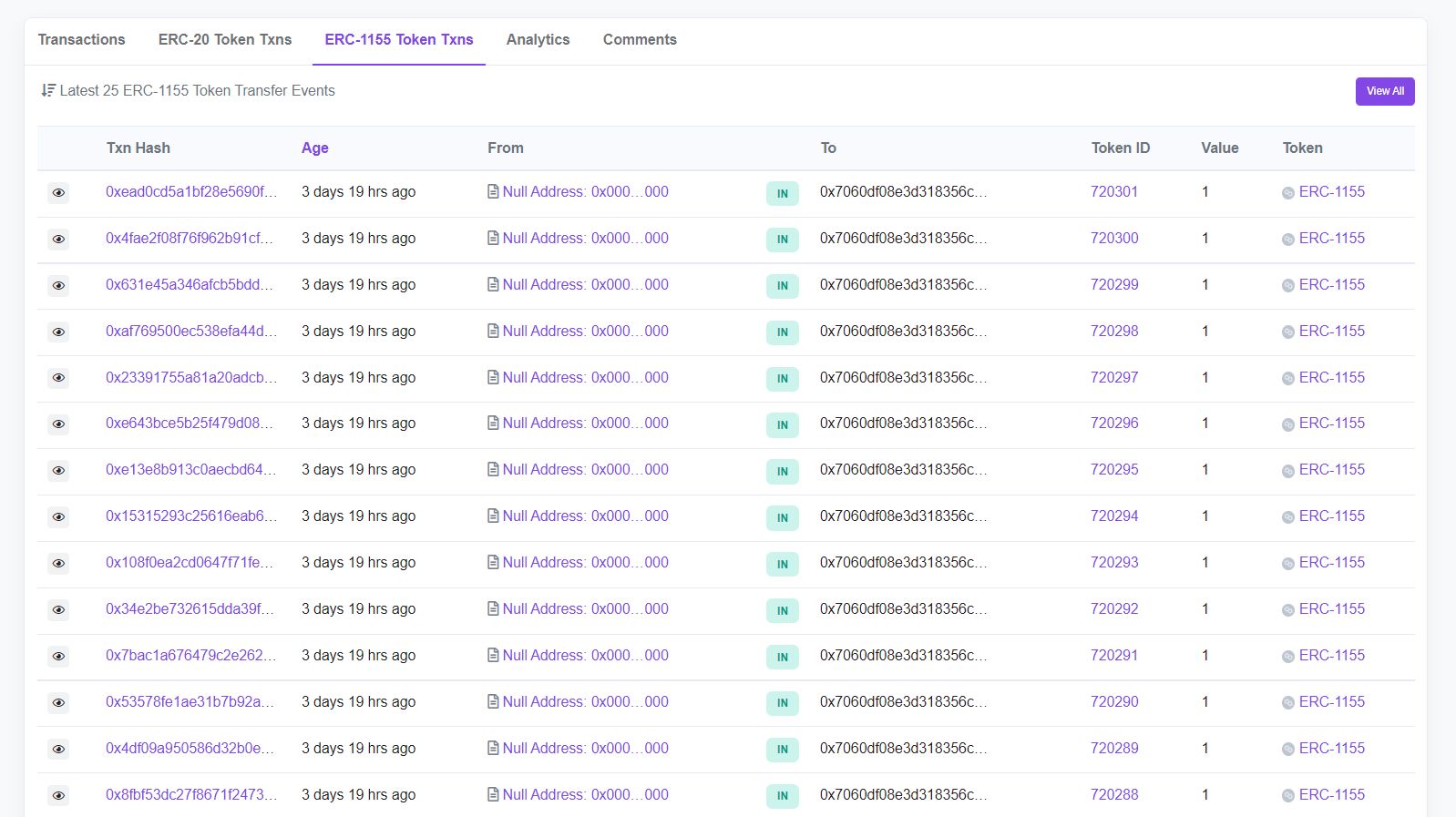Open Token ID 720301 link
1456x817 pixels.
[x=1114, y=191]
